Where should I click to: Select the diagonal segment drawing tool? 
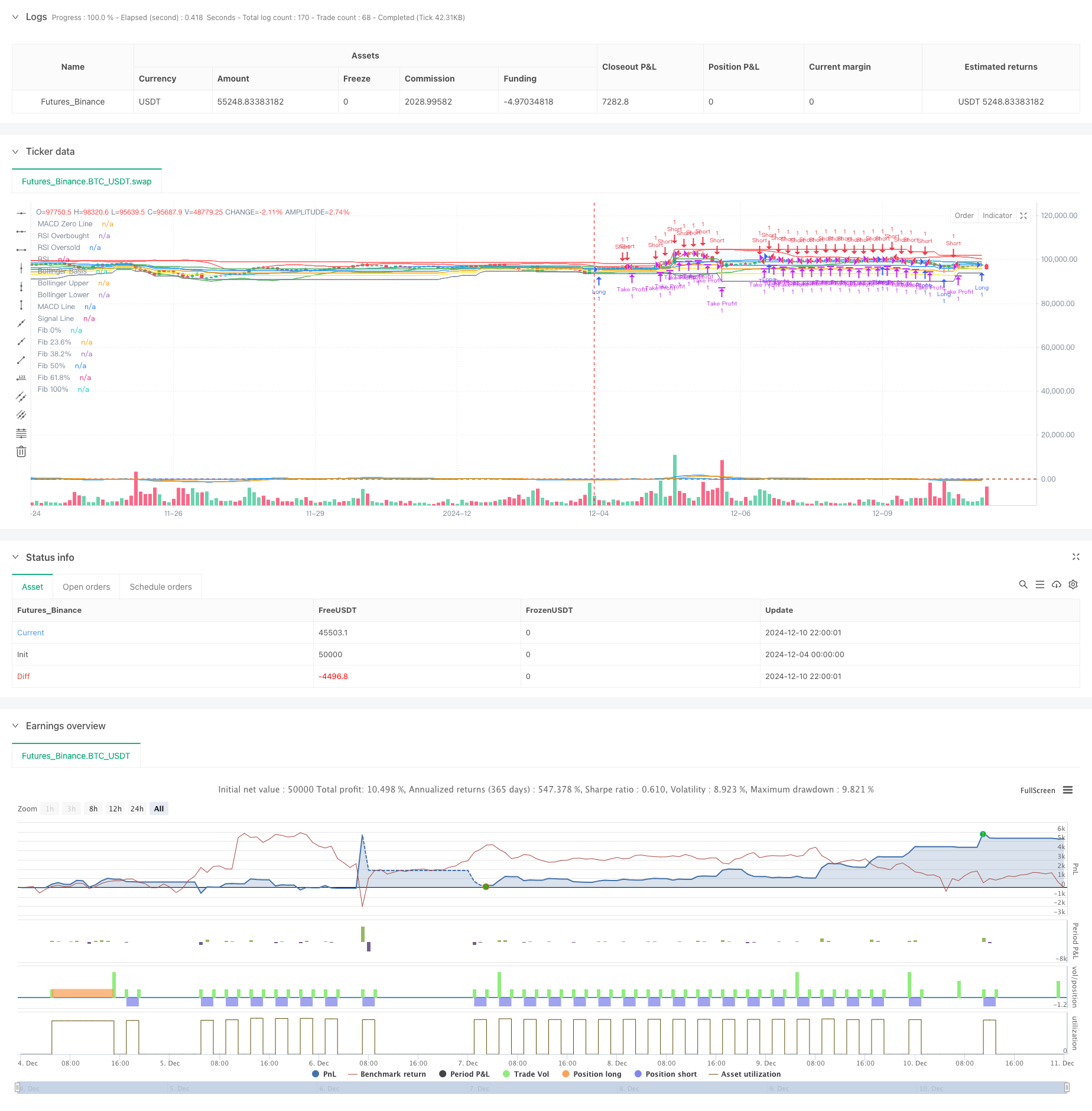pyautogui.click(x=21, y=359)
